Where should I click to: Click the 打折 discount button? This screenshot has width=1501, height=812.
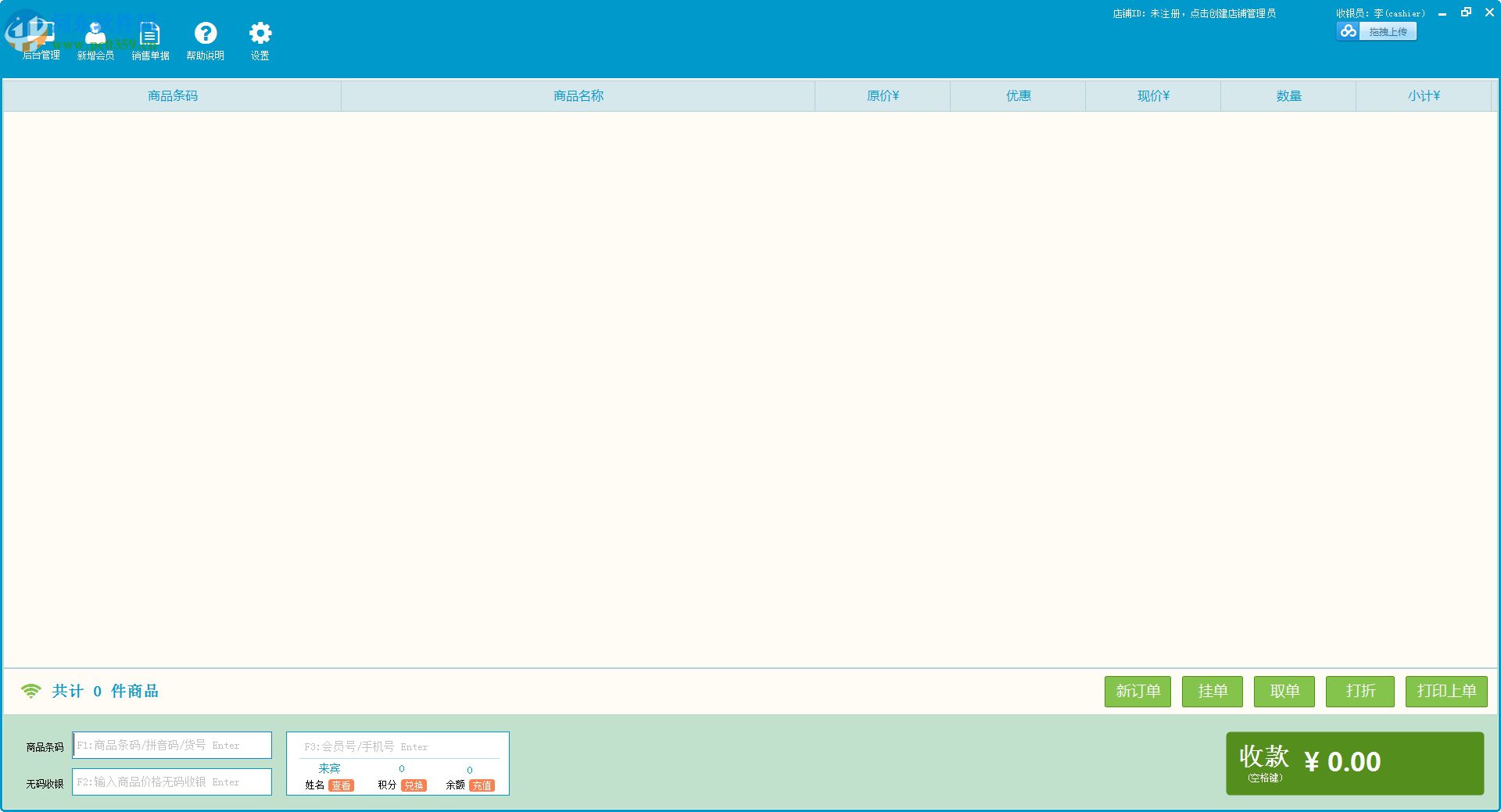point(1360,692)
